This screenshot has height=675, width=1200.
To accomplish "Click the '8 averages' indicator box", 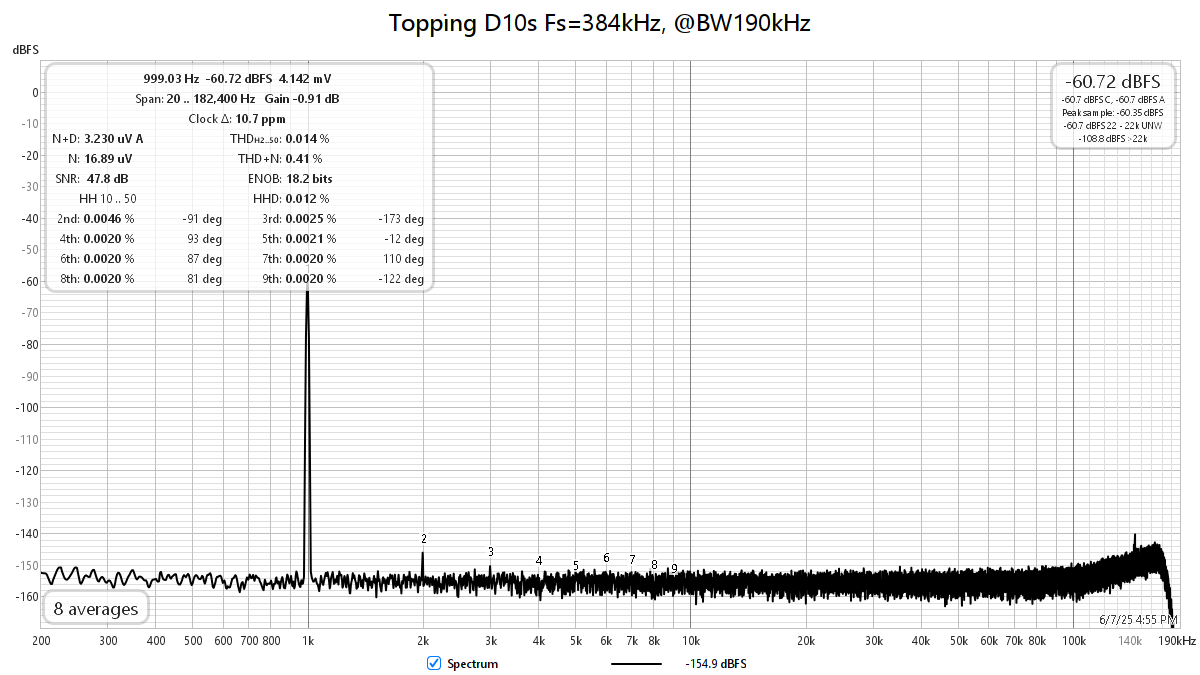I will click(x=95, y=608).
